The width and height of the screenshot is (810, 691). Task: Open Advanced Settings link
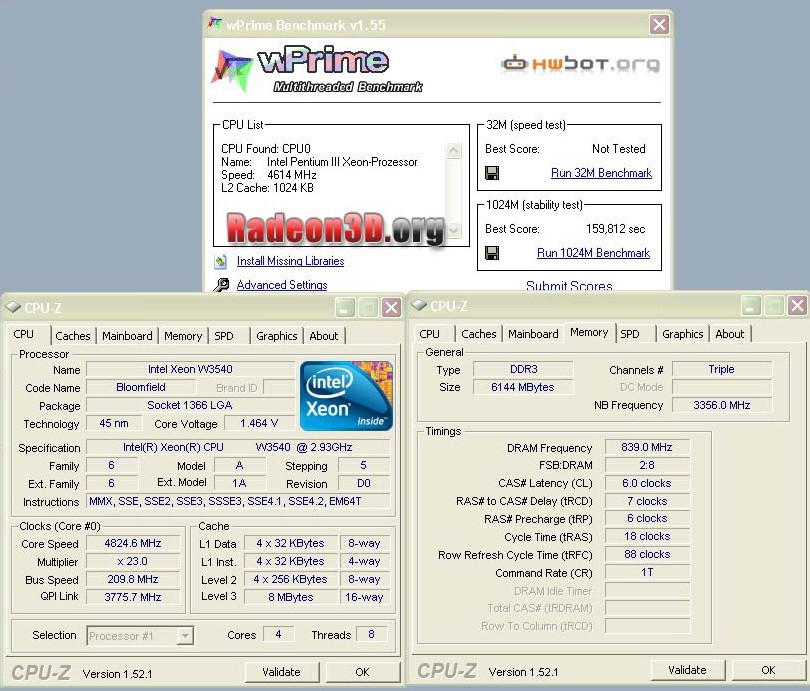pos(282,285)
